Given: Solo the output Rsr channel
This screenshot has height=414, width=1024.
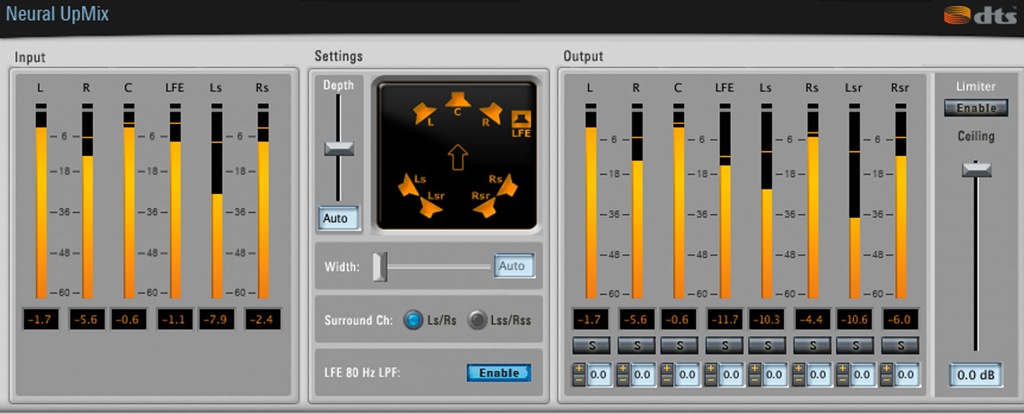Looking at the screenshot, I should [900, 345].
